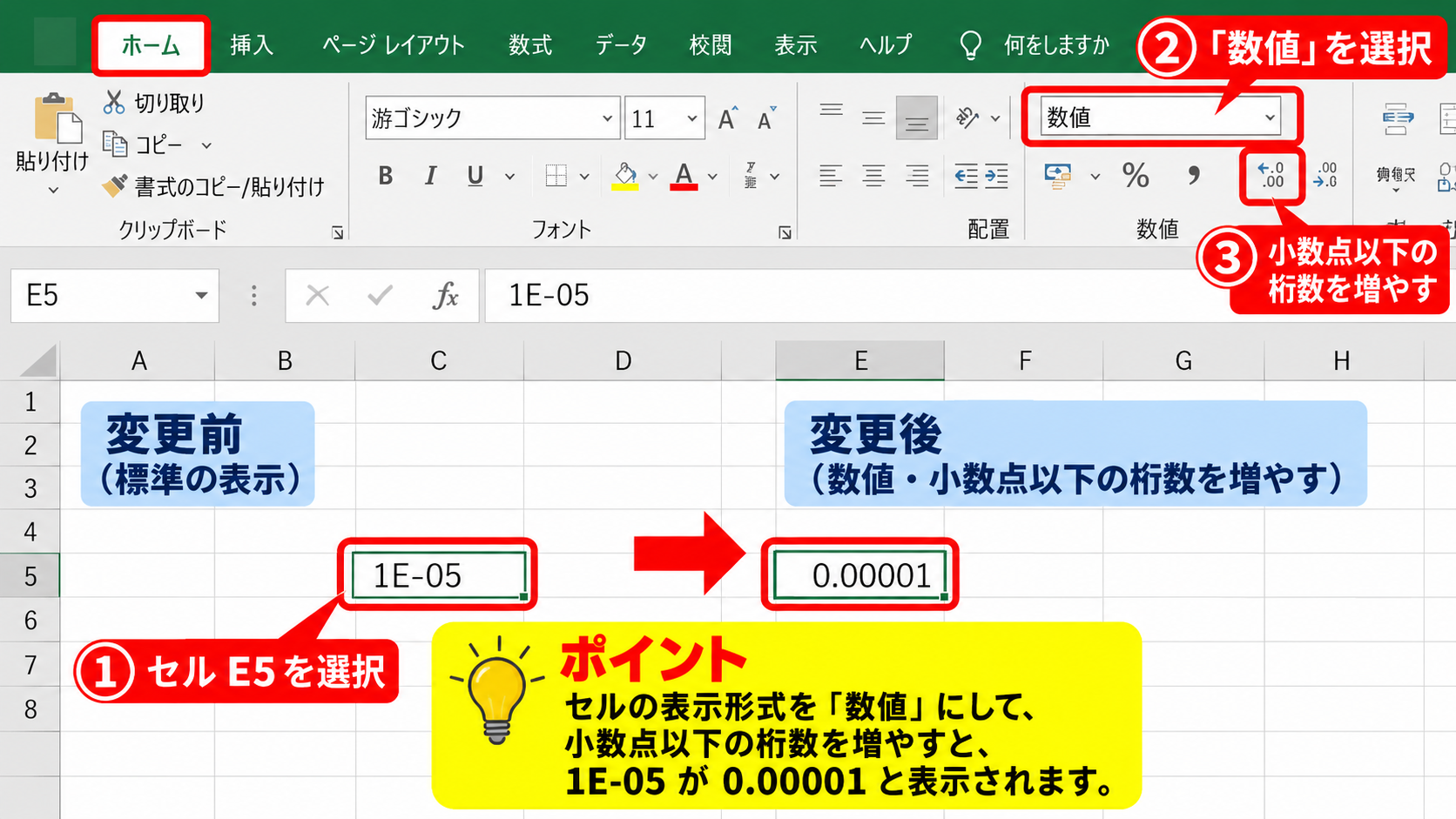Apply comma style

click(x=1194, y=176)
